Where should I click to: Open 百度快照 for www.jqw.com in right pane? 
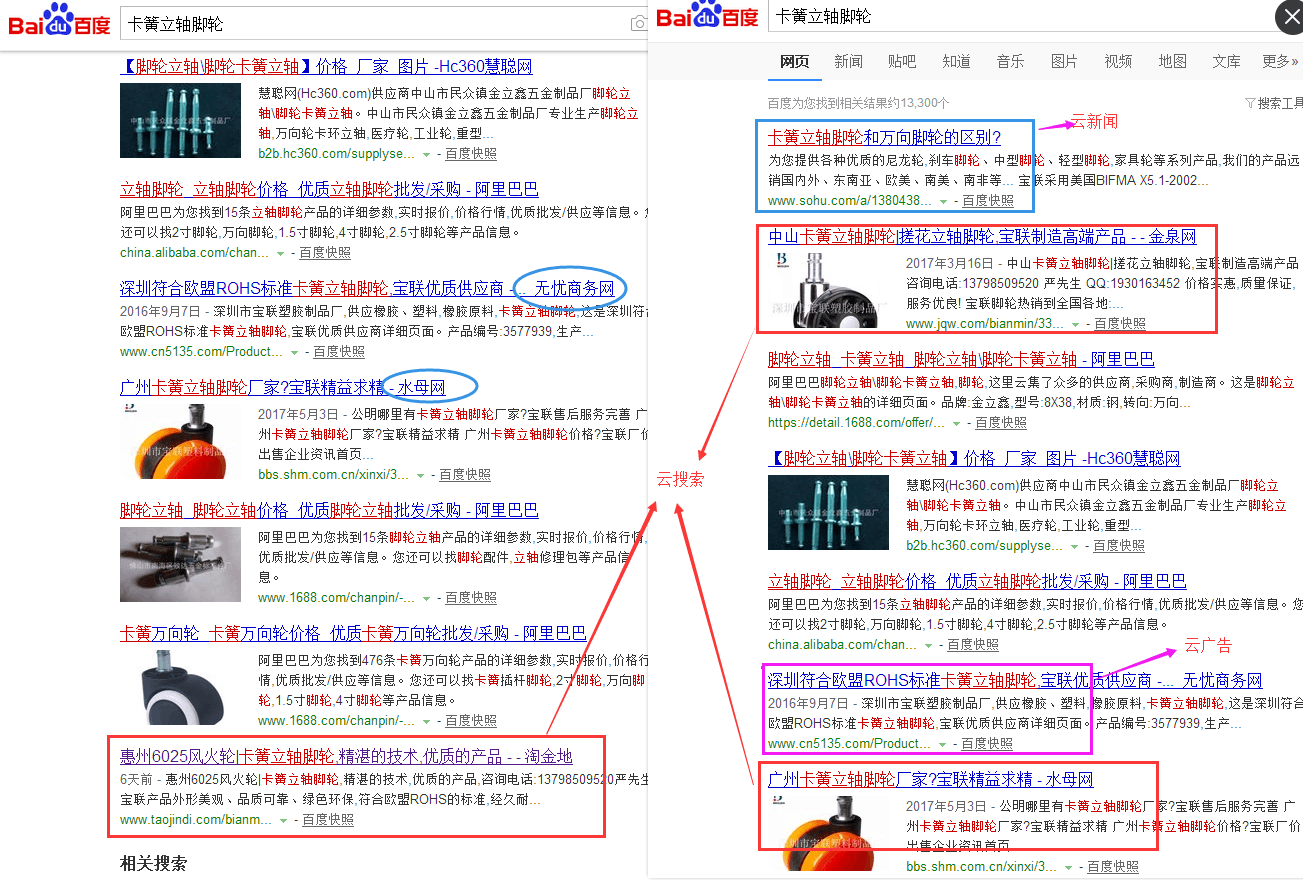click(x=1119, y=324)
